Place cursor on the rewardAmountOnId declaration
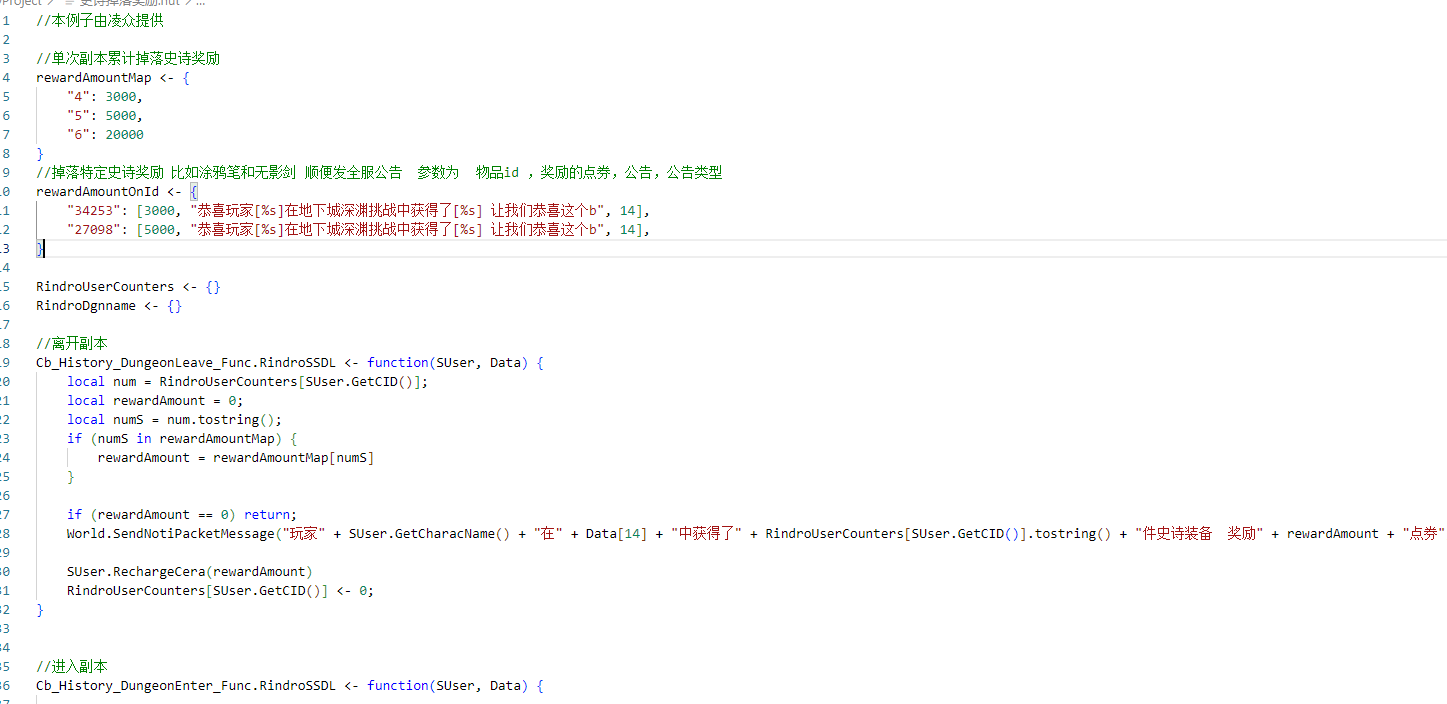 (x=96, y=192)
